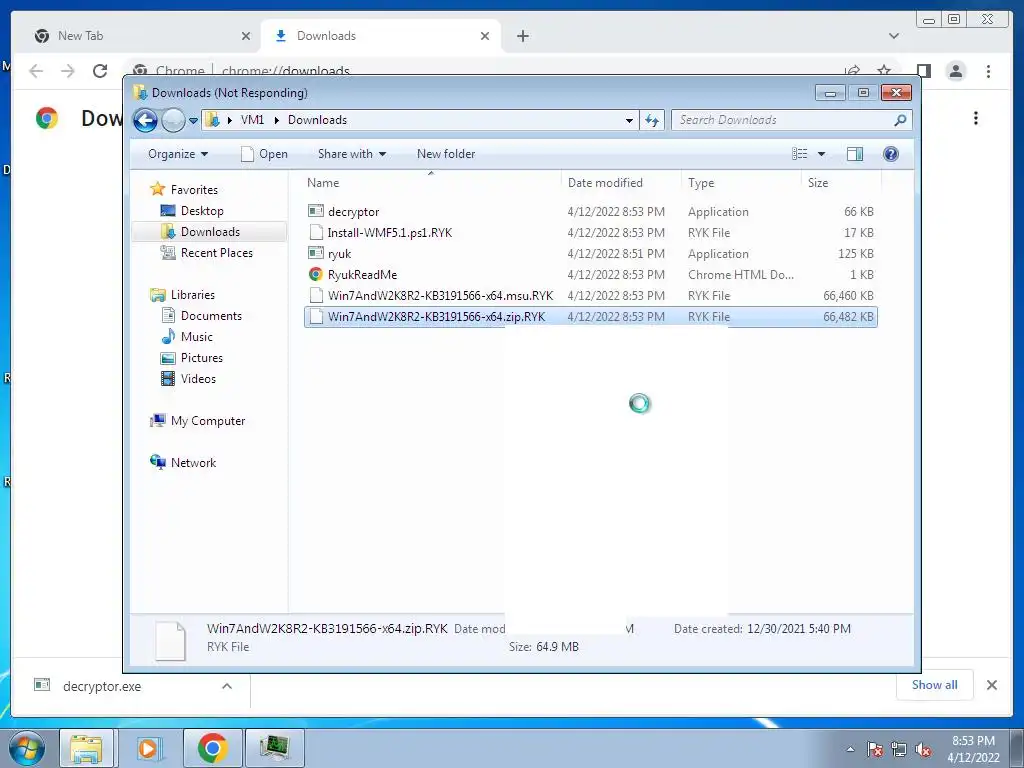Open Recent Places under Favorites
Image resolution: width=1024 pixels, height=768 pixels.
tap(216, 253)
